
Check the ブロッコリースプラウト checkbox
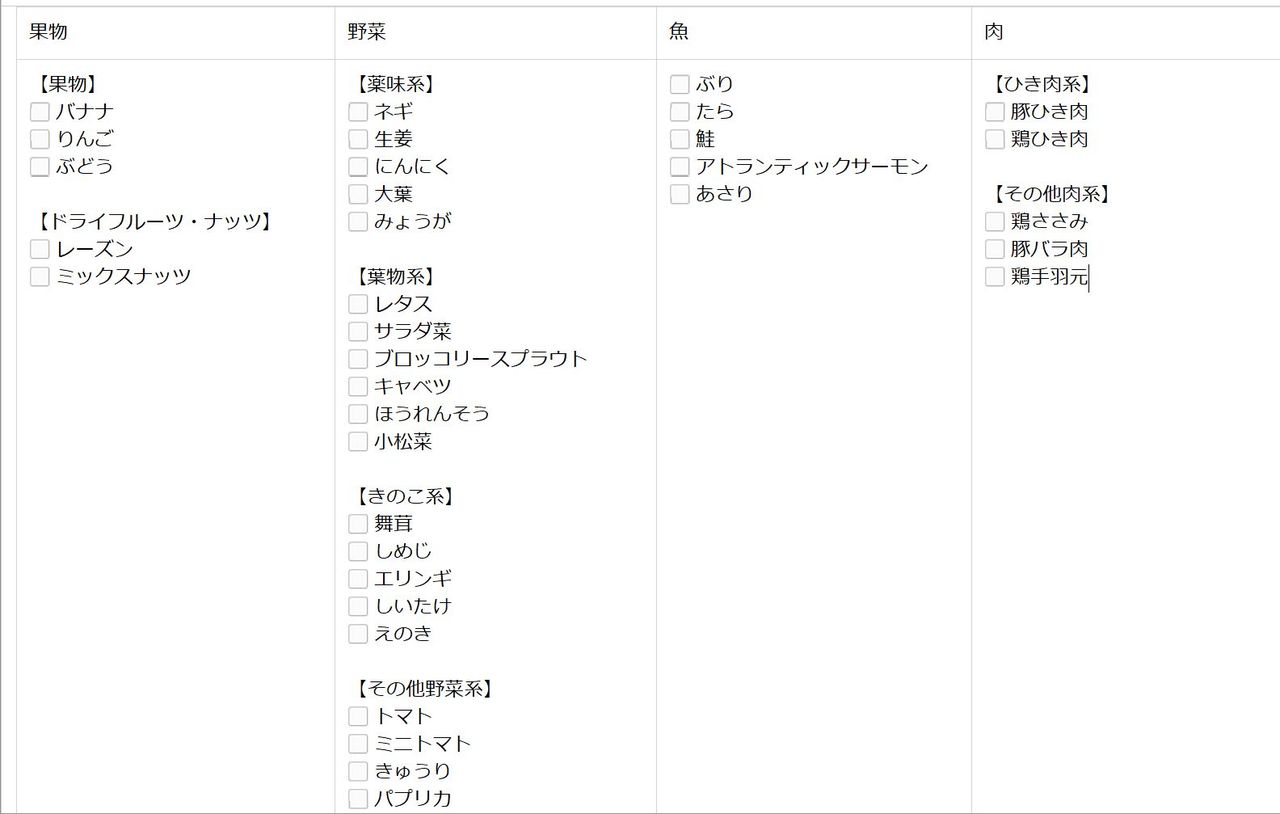(358, 359)
